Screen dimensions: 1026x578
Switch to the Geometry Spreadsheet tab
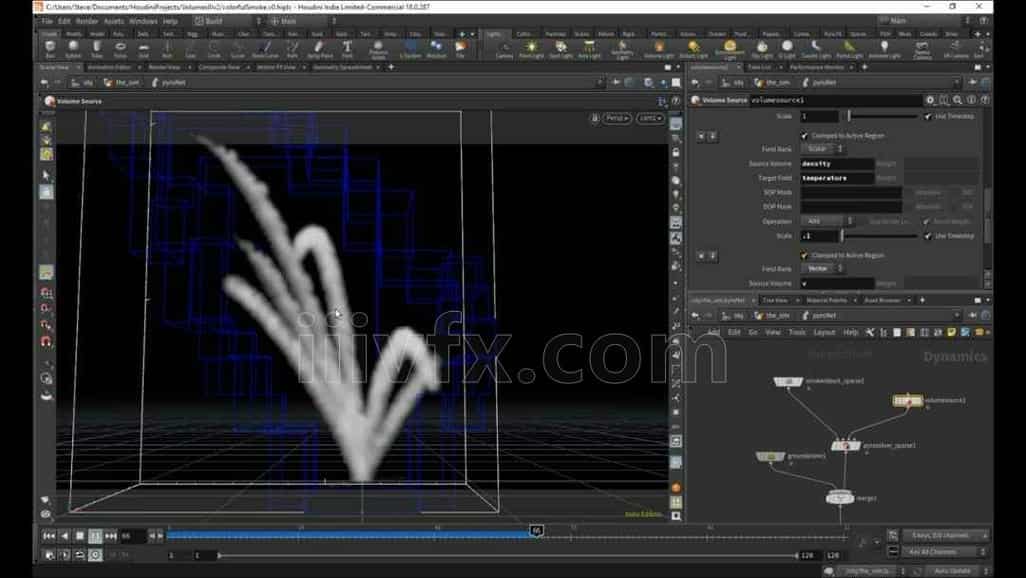342,67
